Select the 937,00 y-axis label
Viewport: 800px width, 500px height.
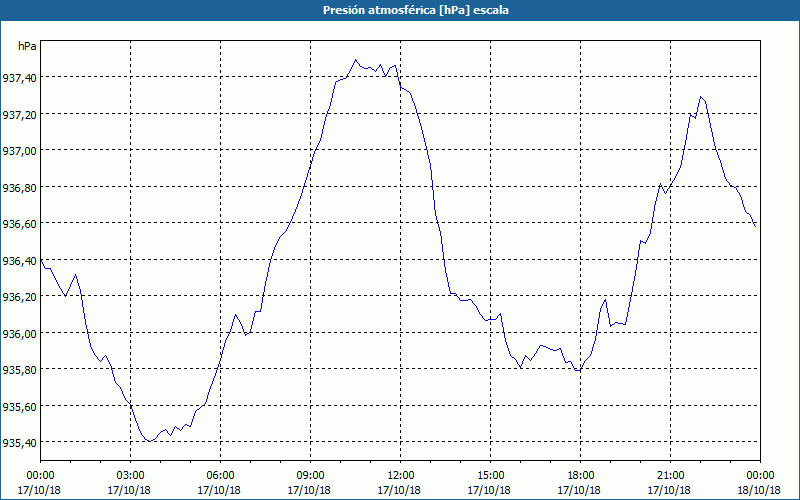(19, 151)
